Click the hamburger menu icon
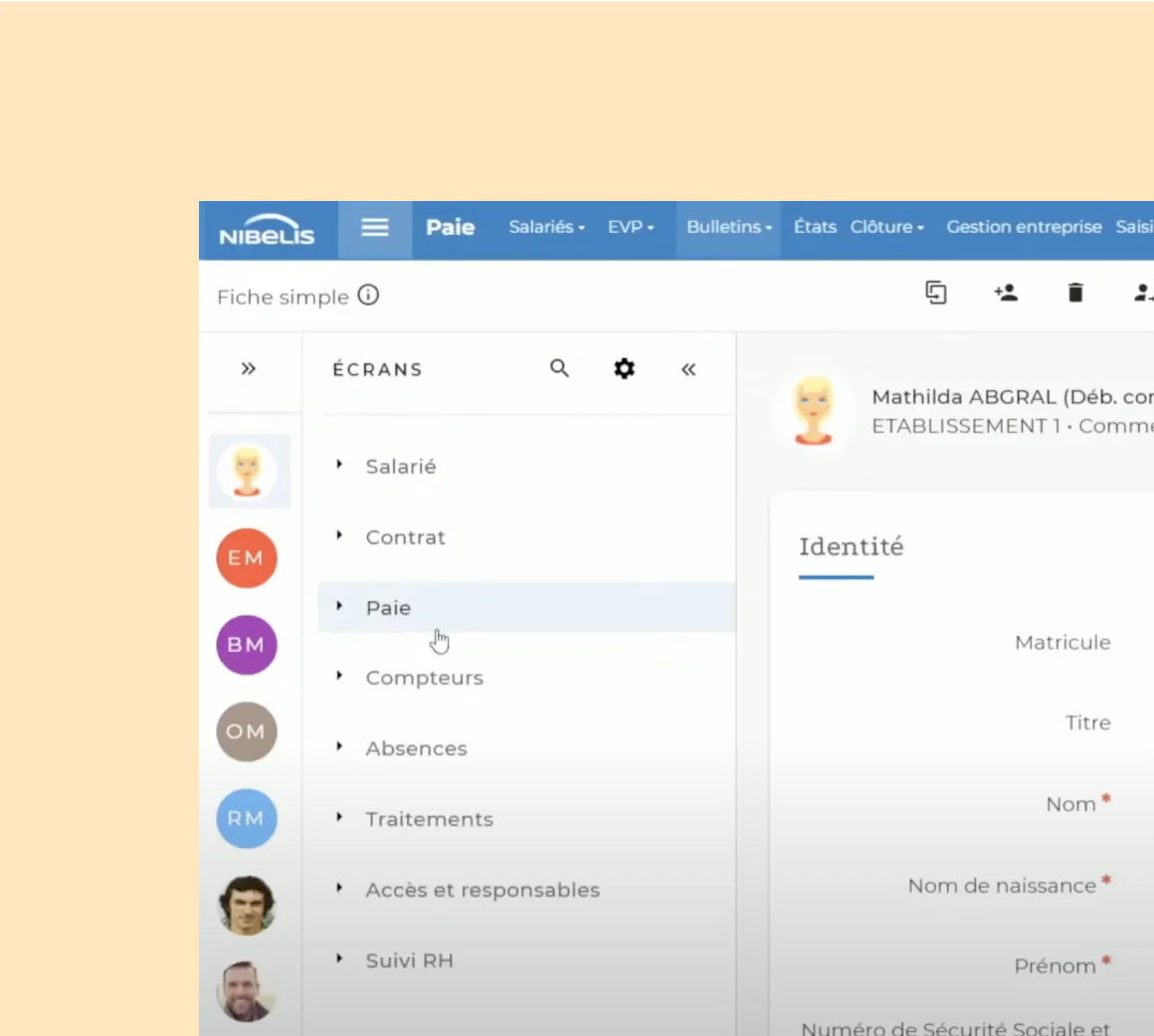The image size is (1154, 1036). [x=374, y=228]
